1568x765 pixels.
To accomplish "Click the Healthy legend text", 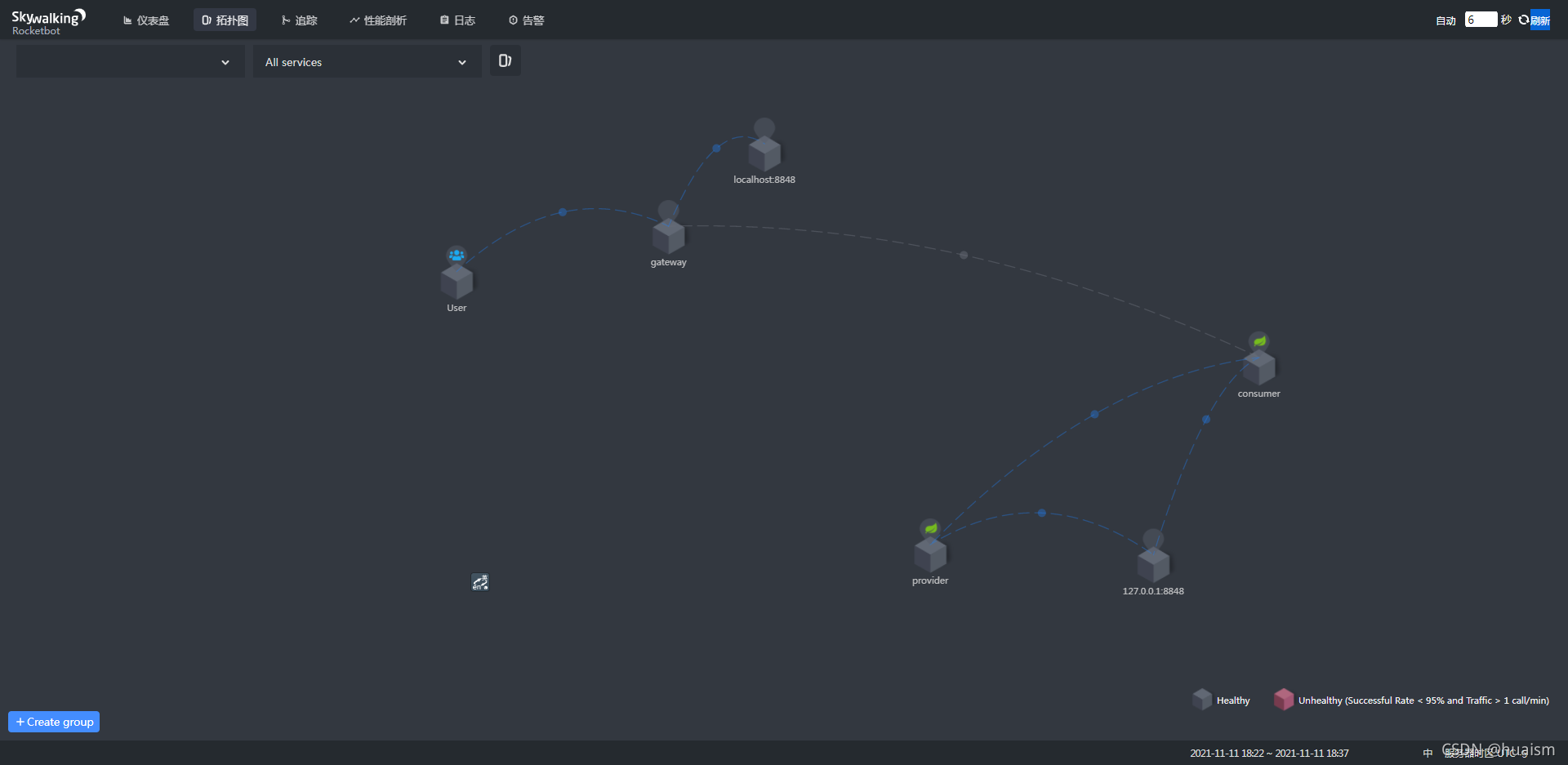I will [1233, 701].
